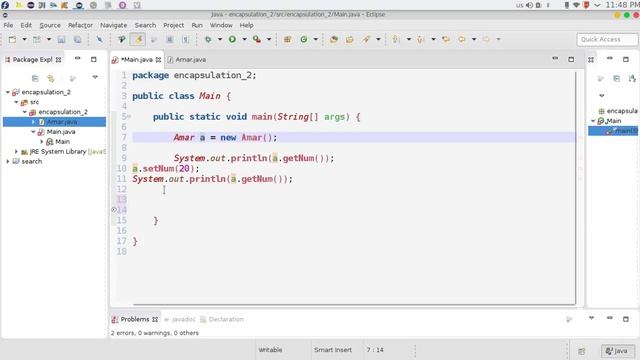Click the Open Task folder icon
This screenshot has height=360, width=640.
coord(350,40)
